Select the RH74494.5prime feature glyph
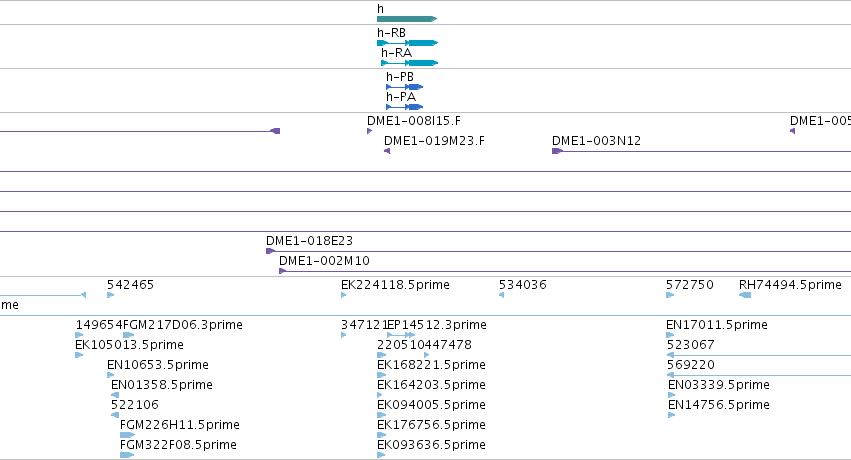 coord(745,295)
